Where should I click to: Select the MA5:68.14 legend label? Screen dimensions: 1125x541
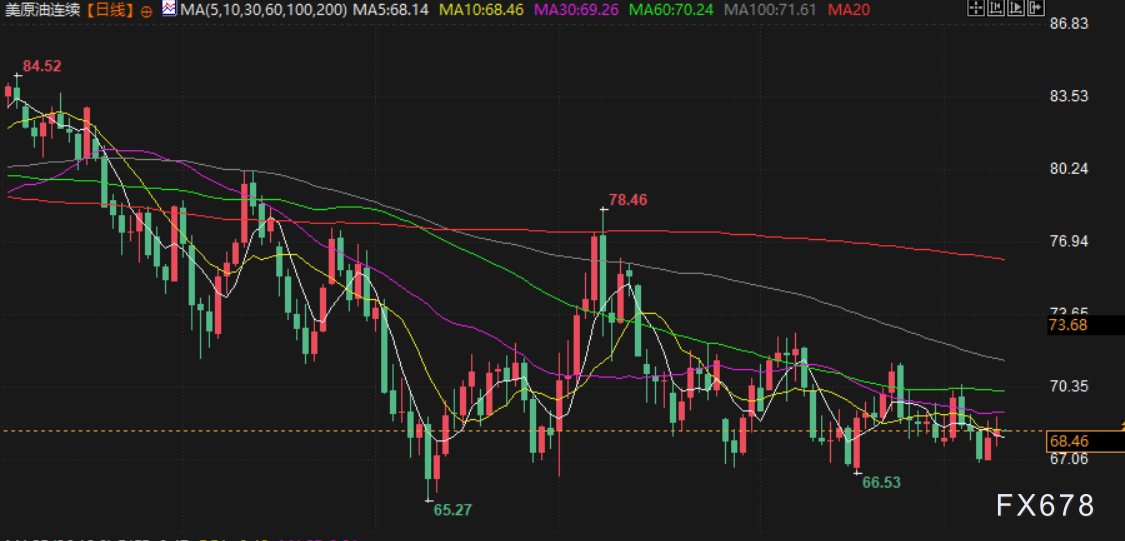(x=392, y=11)
